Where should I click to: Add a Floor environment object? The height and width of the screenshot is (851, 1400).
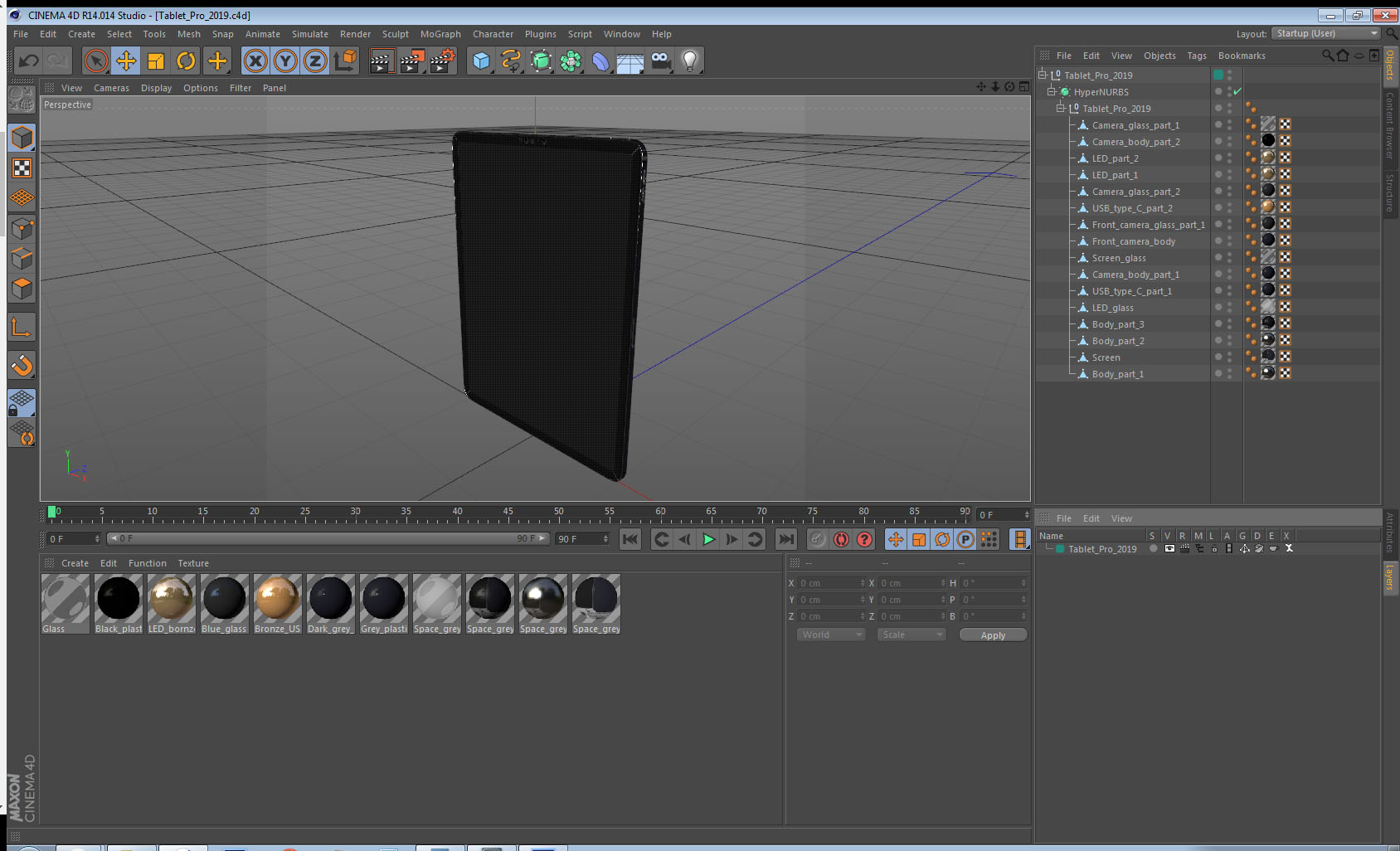[x=630, y=61]
